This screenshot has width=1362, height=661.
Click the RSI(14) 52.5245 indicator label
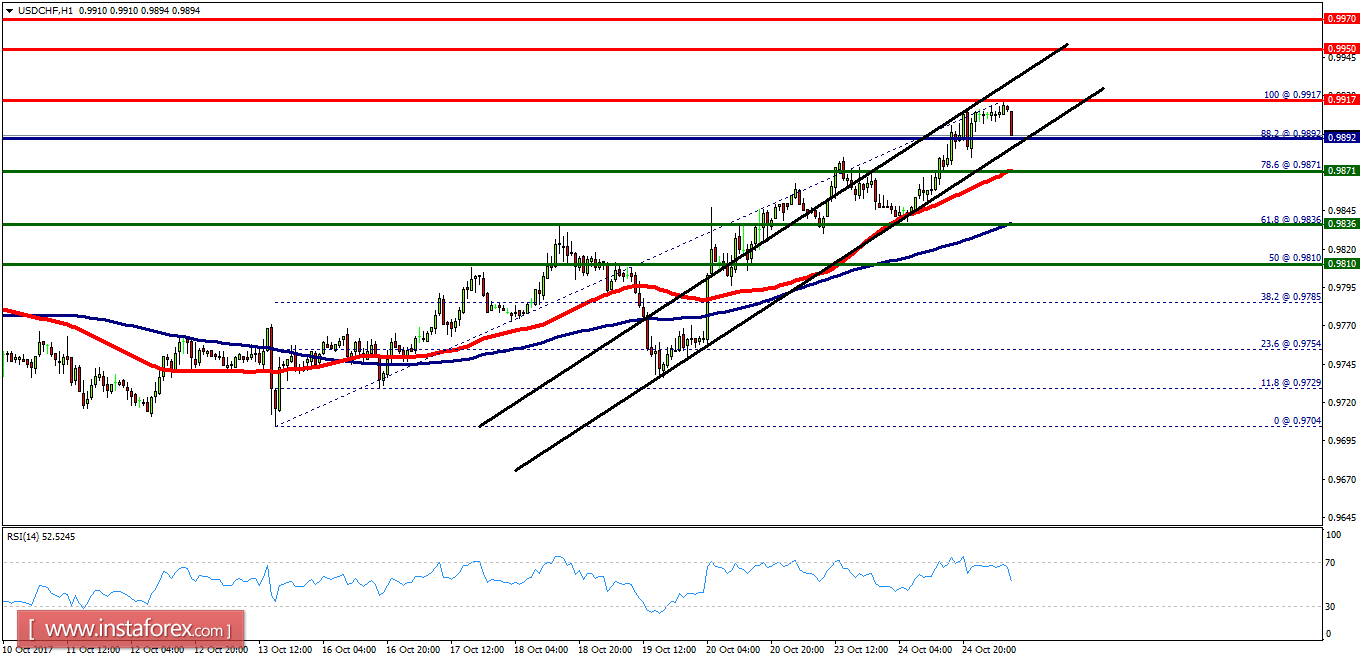(41, 537)
